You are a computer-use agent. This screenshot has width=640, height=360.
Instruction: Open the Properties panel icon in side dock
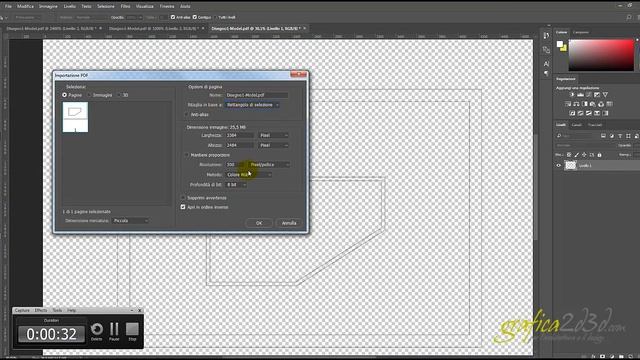coord(546,50)
